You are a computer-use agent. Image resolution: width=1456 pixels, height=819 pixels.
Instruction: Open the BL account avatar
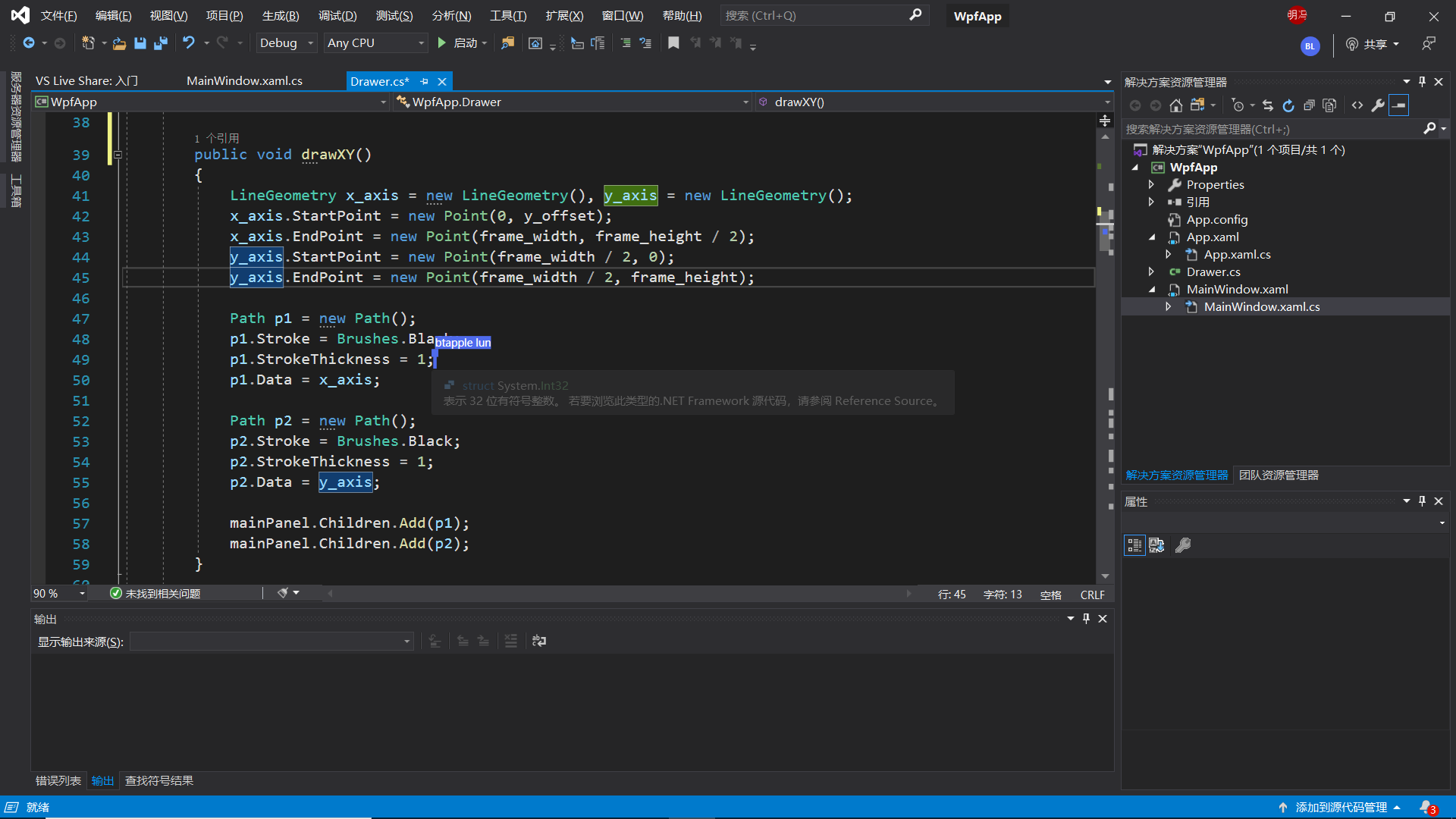(1310, 46)
